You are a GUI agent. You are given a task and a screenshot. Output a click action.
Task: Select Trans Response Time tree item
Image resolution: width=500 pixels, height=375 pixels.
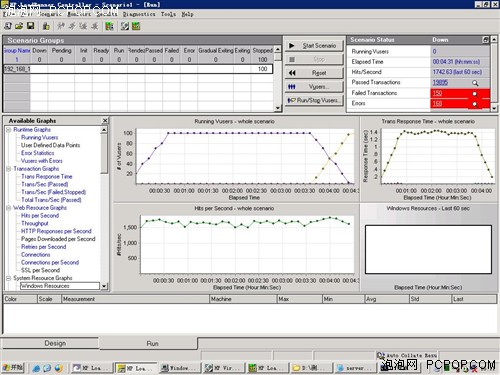pyautogui.click(x=46, y=176)
